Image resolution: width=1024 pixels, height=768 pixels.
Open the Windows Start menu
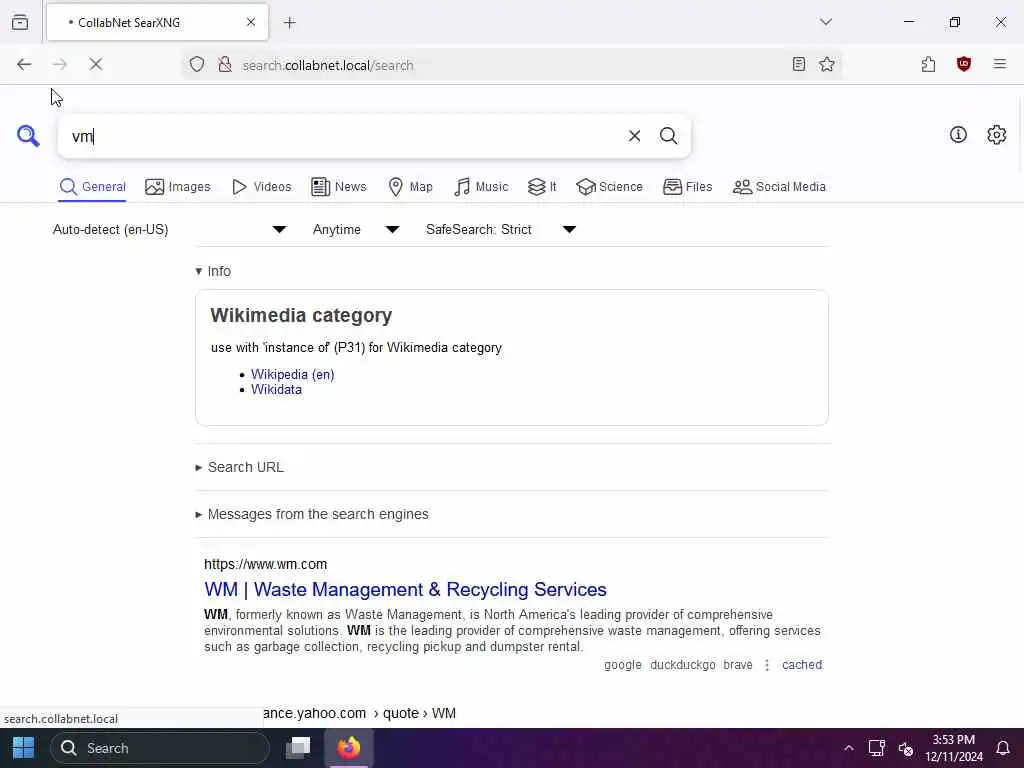pyautogui.click(x=24, y=748)
